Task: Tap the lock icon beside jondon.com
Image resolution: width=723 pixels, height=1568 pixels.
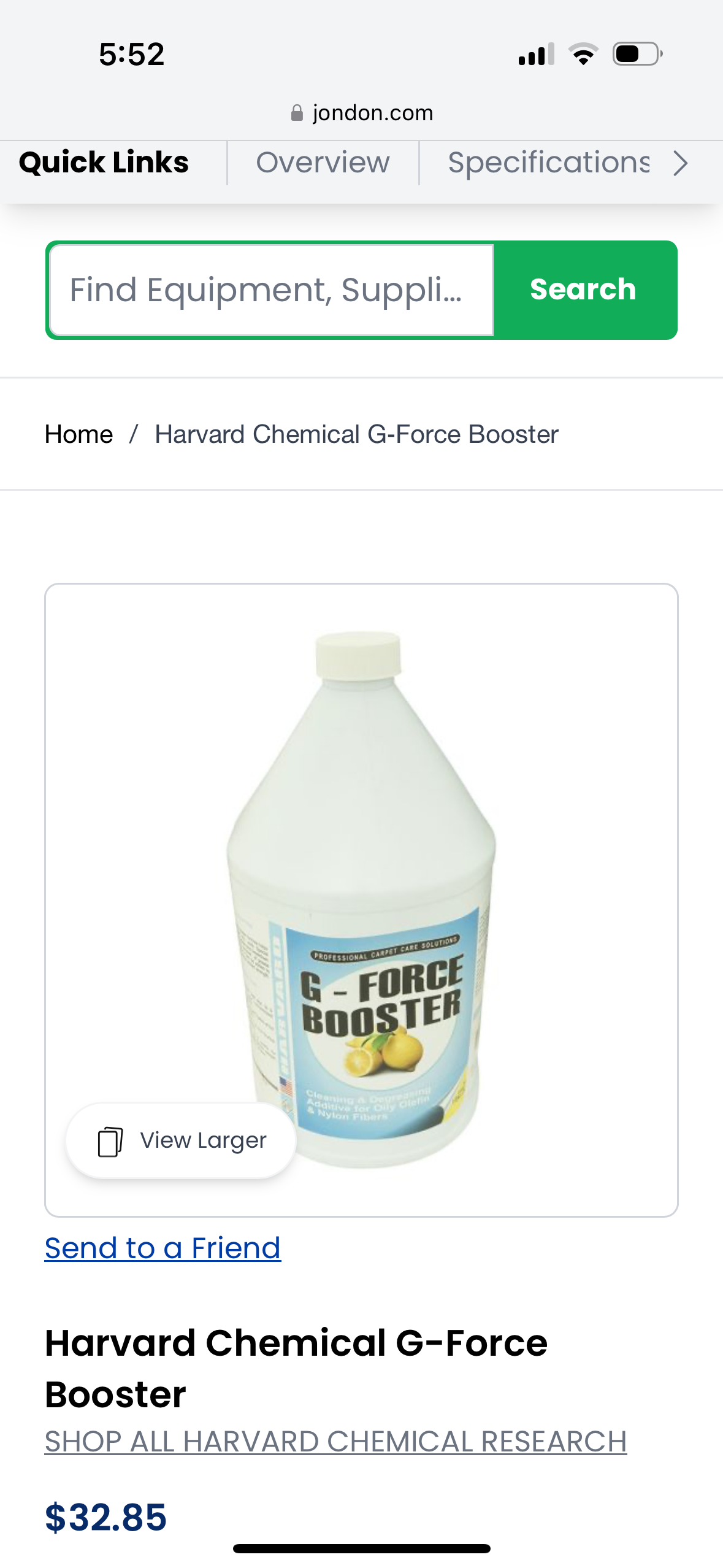Action: [x=297, y=113]
